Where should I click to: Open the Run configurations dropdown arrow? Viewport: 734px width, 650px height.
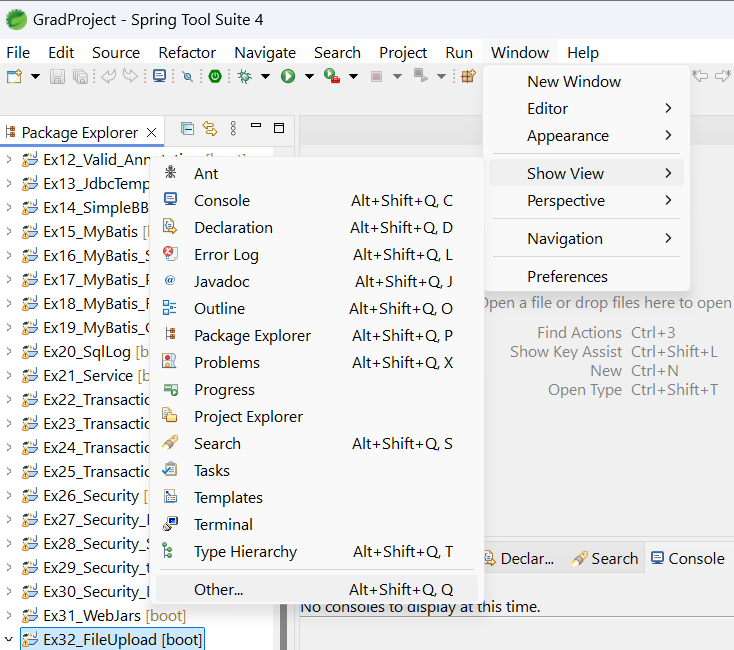[x=309, y=76]
